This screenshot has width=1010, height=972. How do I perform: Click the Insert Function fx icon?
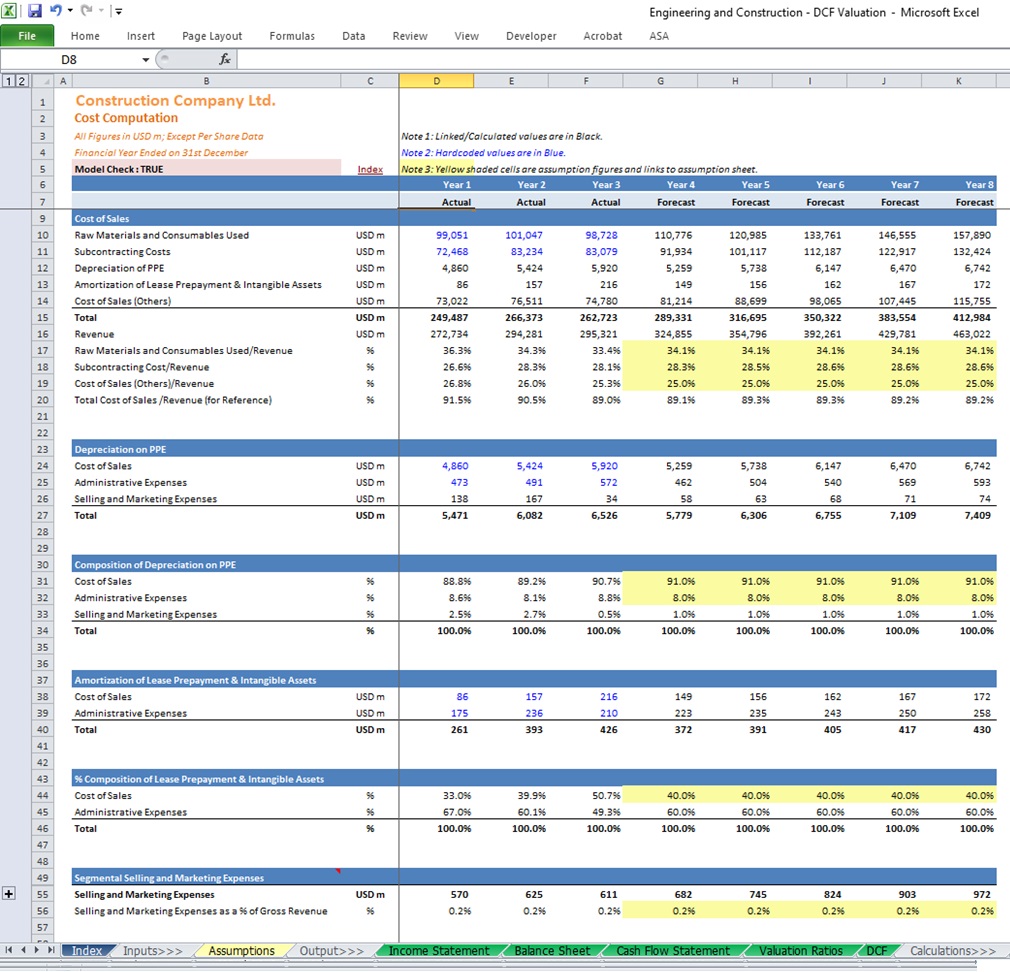225,59
